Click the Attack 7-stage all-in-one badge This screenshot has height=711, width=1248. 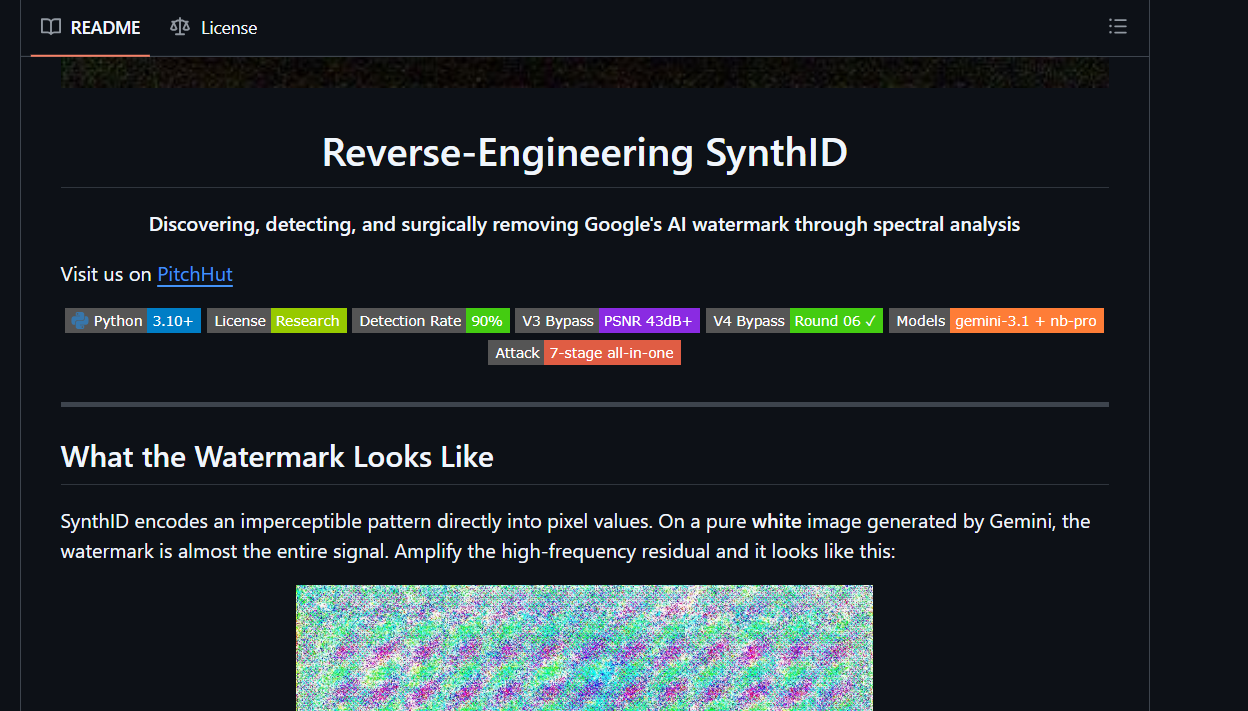(x=584, y=353)
